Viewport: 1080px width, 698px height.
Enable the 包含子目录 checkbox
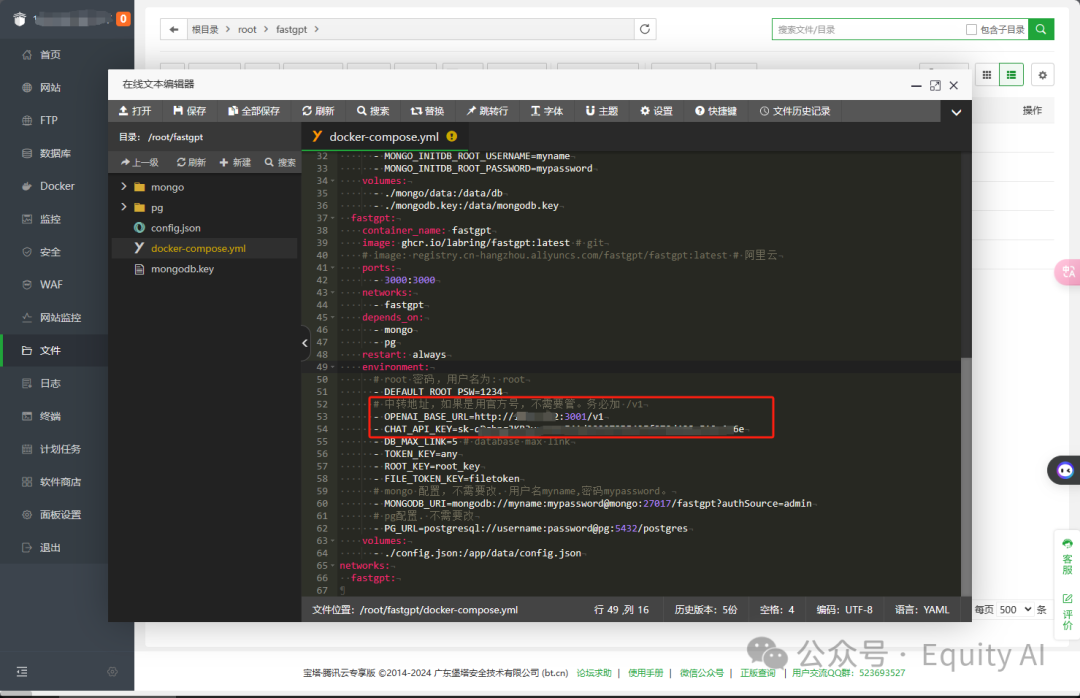[x=971, y=30]
